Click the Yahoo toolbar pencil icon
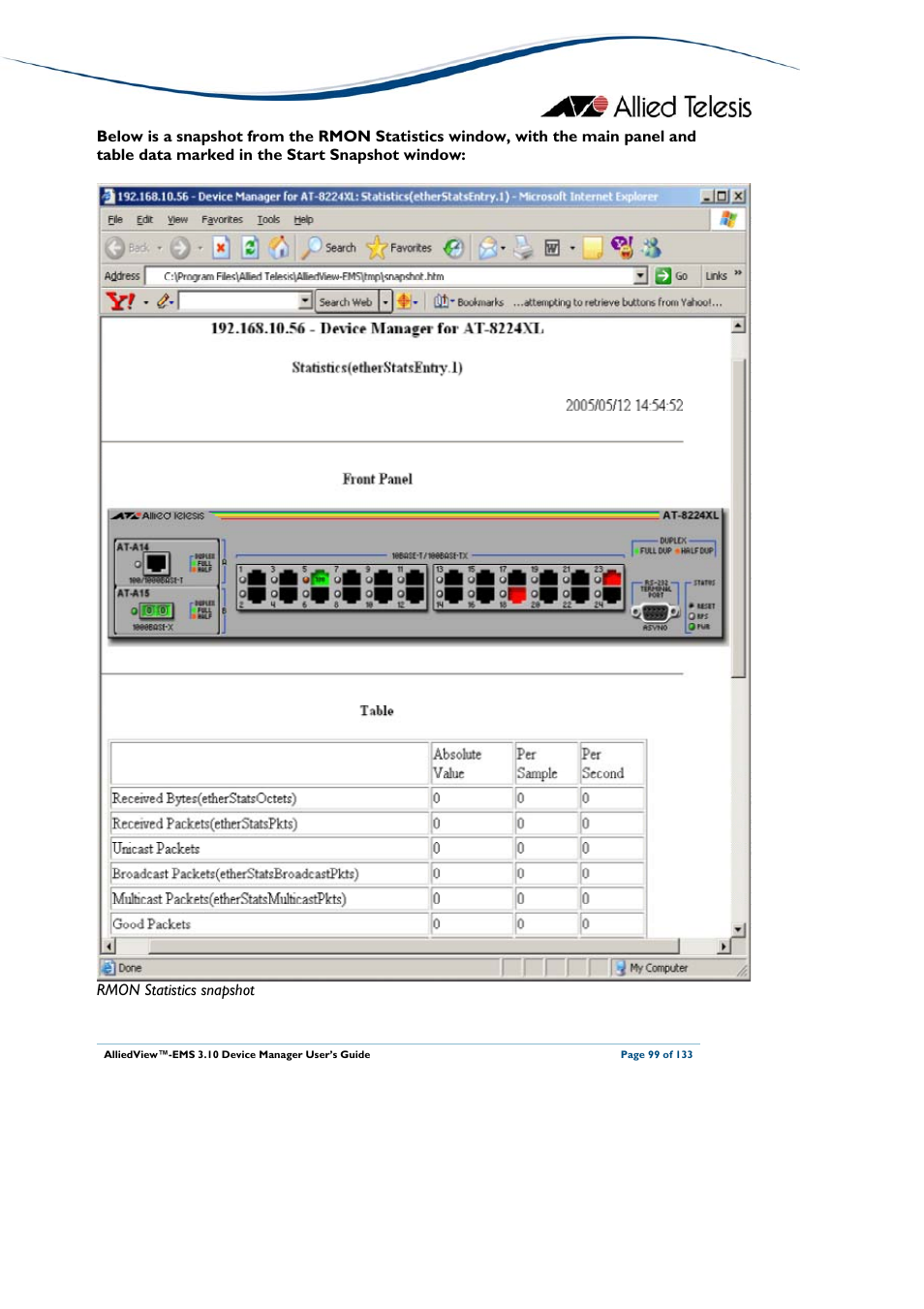 click(164, 301)
